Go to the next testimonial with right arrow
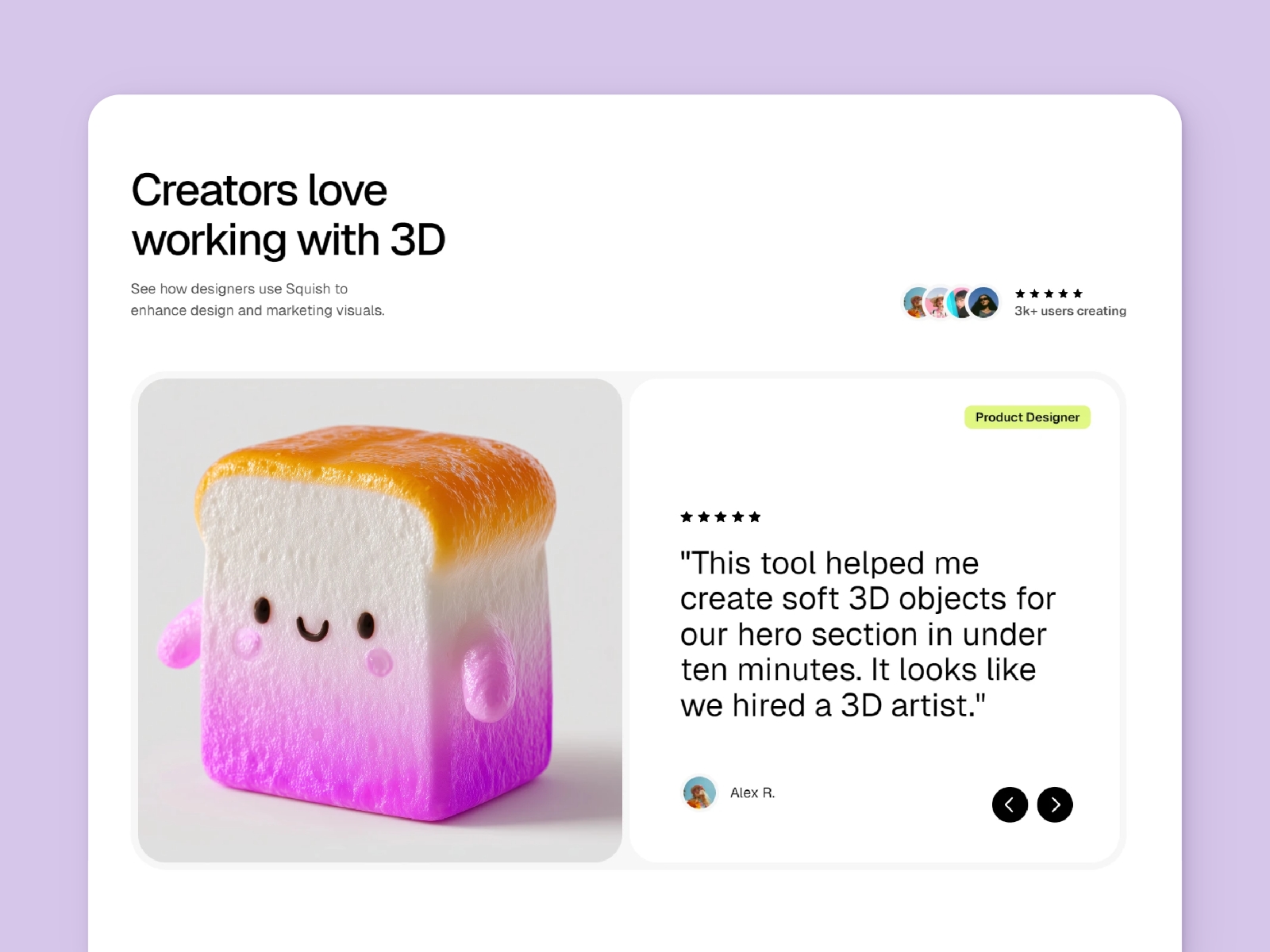 pyautogui.click(x=1055, y=804)
